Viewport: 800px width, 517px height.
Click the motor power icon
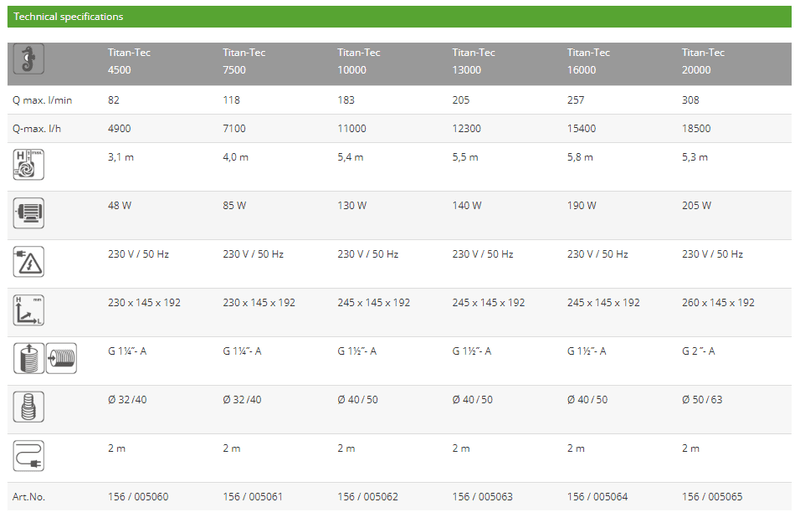27,213
